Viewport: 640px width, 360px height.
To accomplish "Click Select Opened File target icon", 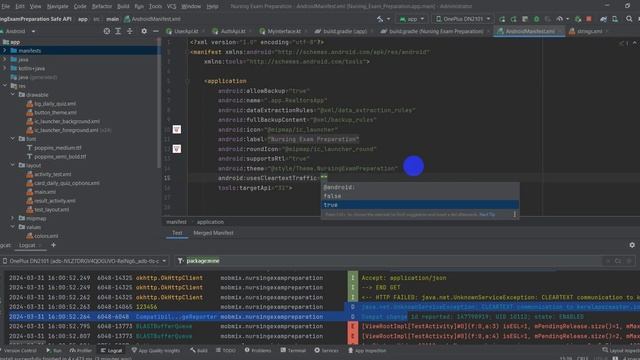I will (x=107, y=31).
